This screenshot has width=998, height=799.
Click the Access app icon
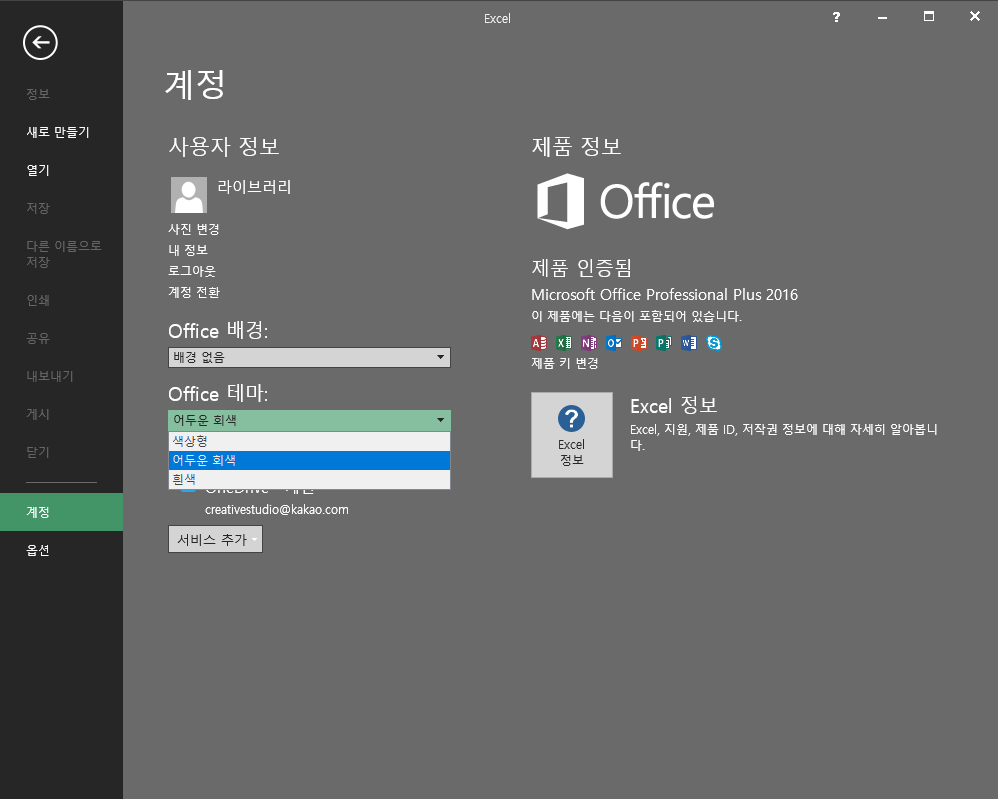click(x=538, y=343)
